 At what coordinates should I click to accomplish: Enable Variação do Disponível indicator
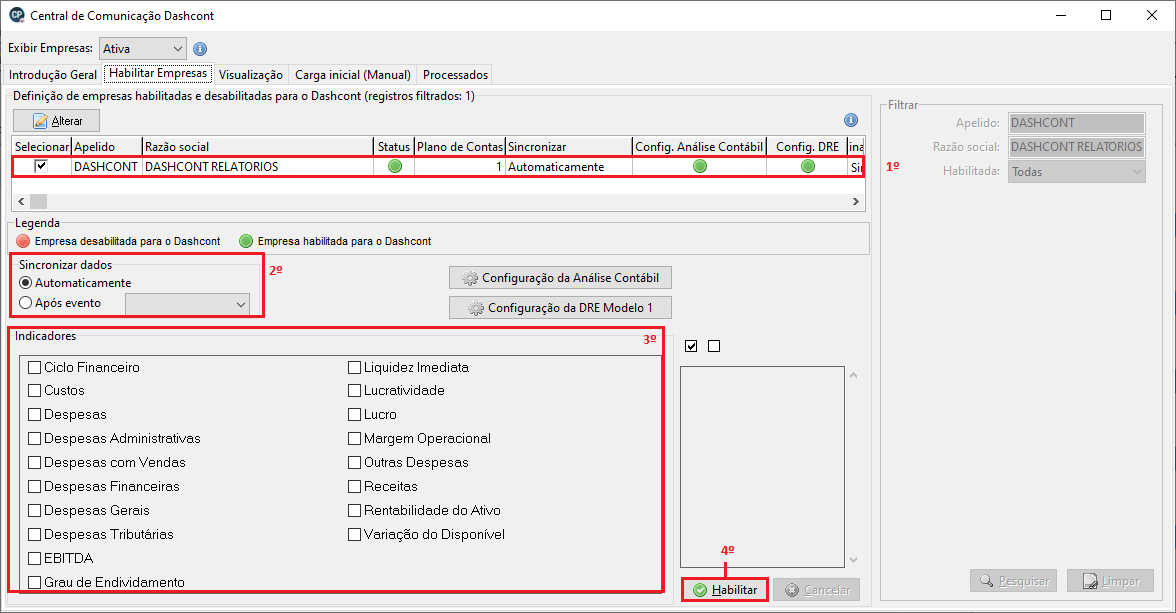click(x=355, y=535)
